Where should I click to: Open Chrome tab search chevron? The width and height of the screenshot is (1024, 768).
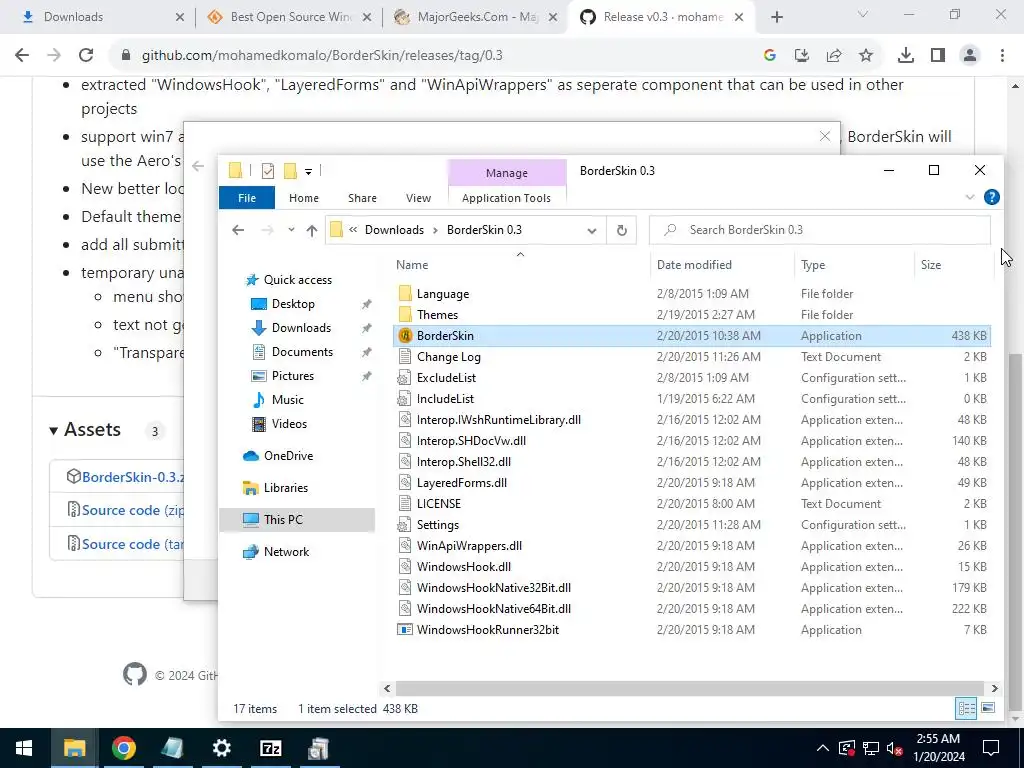pyautogui.click(x=863, y=14)
